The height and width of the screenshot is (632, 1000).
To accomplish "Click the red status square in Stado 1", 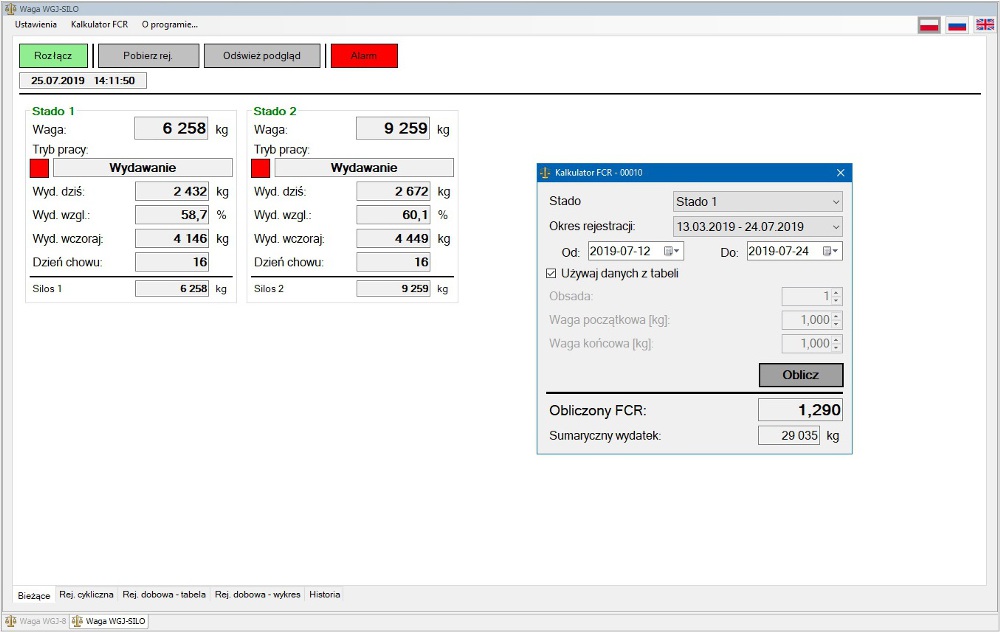I will 39,168.
